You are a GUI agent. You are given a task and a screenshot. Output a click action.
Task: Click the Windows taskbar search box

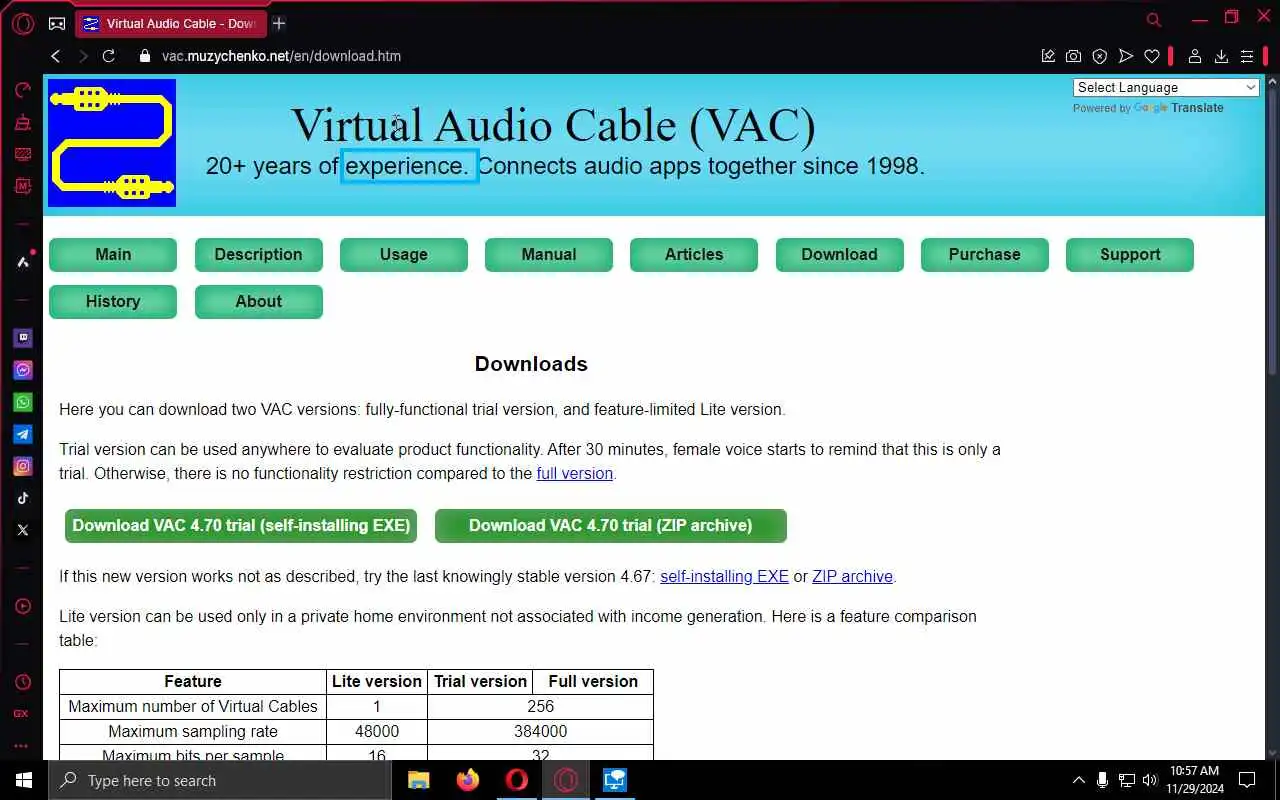[x=218, y=780]
